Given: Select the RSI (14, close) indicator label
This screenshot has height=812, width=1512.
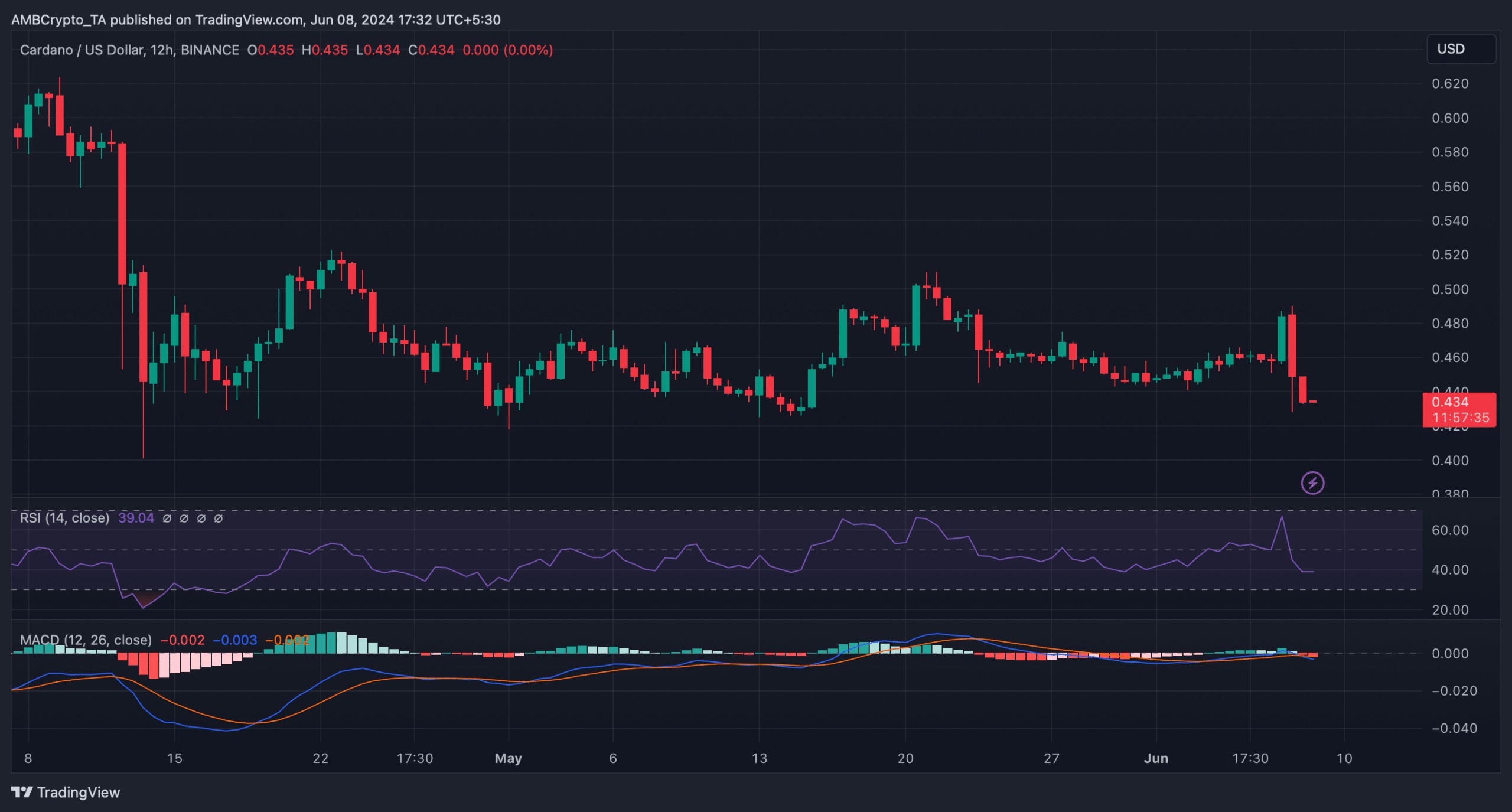Looking at the screenshot, I should [x=64, y=518].
